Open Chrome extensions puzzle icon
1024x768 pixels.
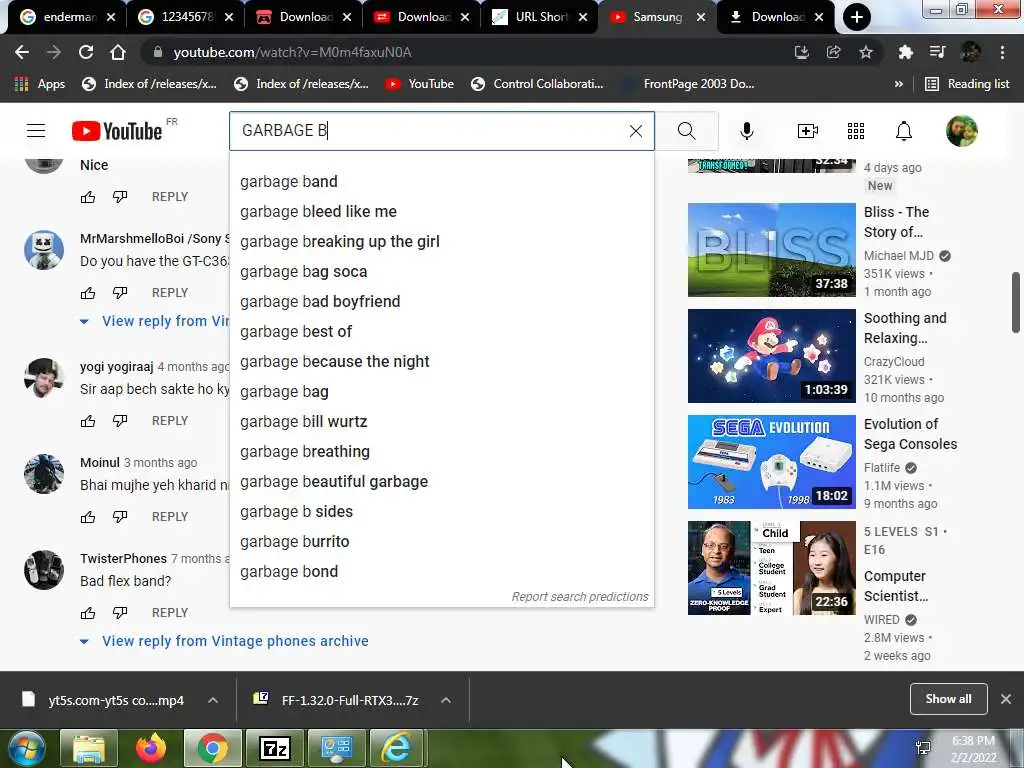point(905,52)
